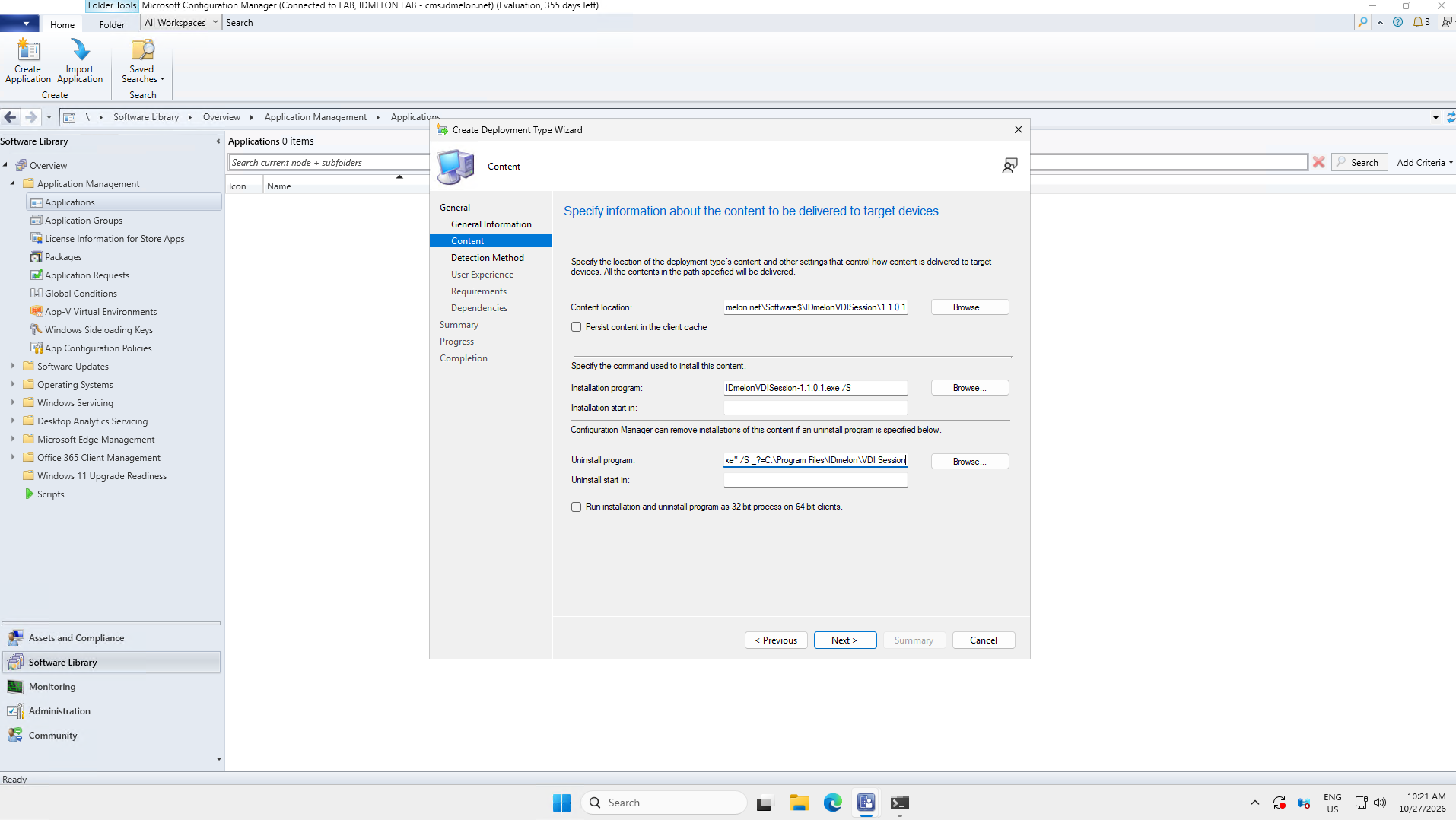
Task: Open the Add Criteria dropdown
Action: (1425, 162)
